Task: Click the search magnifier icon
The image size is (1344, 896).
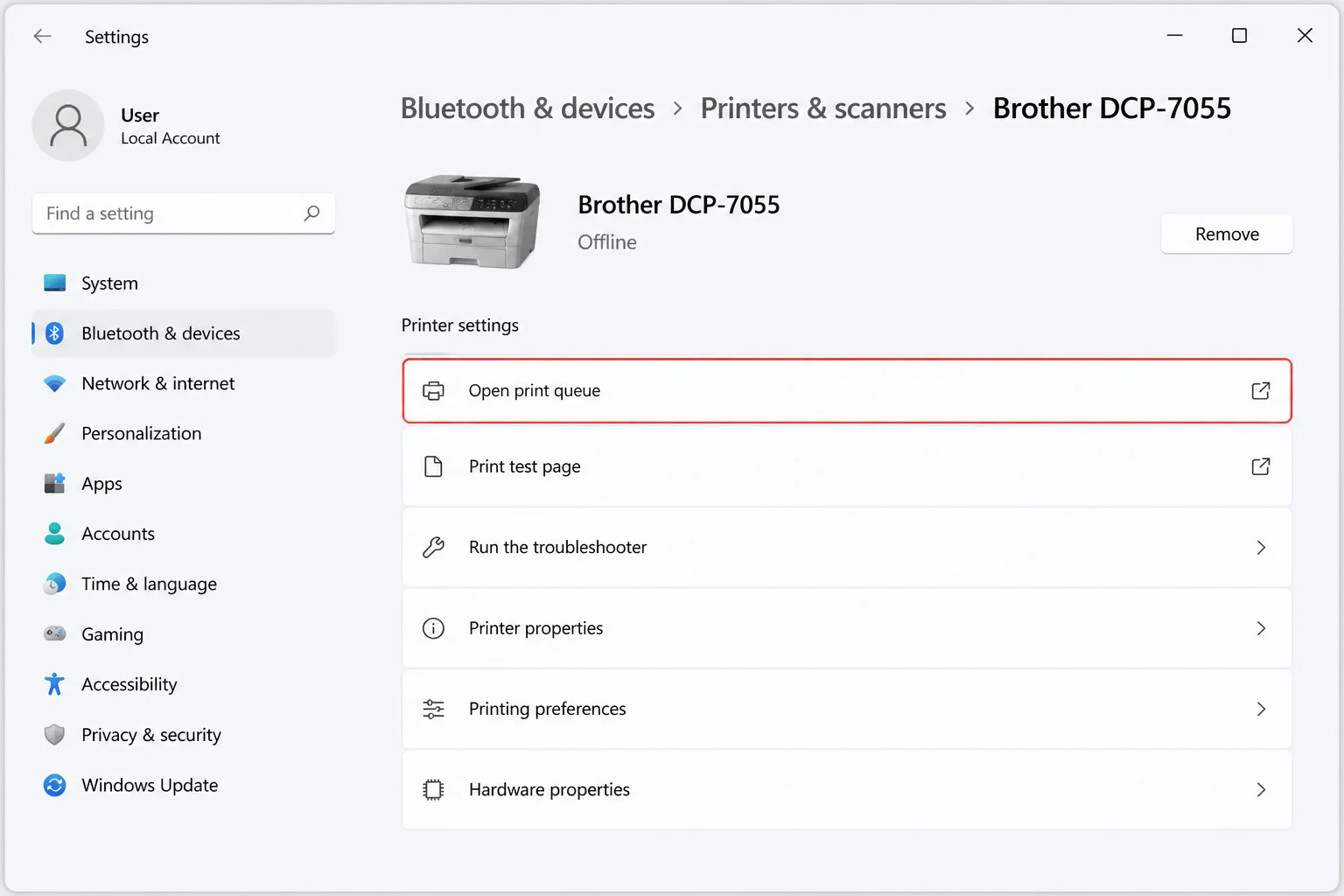Action: [311, 213]
